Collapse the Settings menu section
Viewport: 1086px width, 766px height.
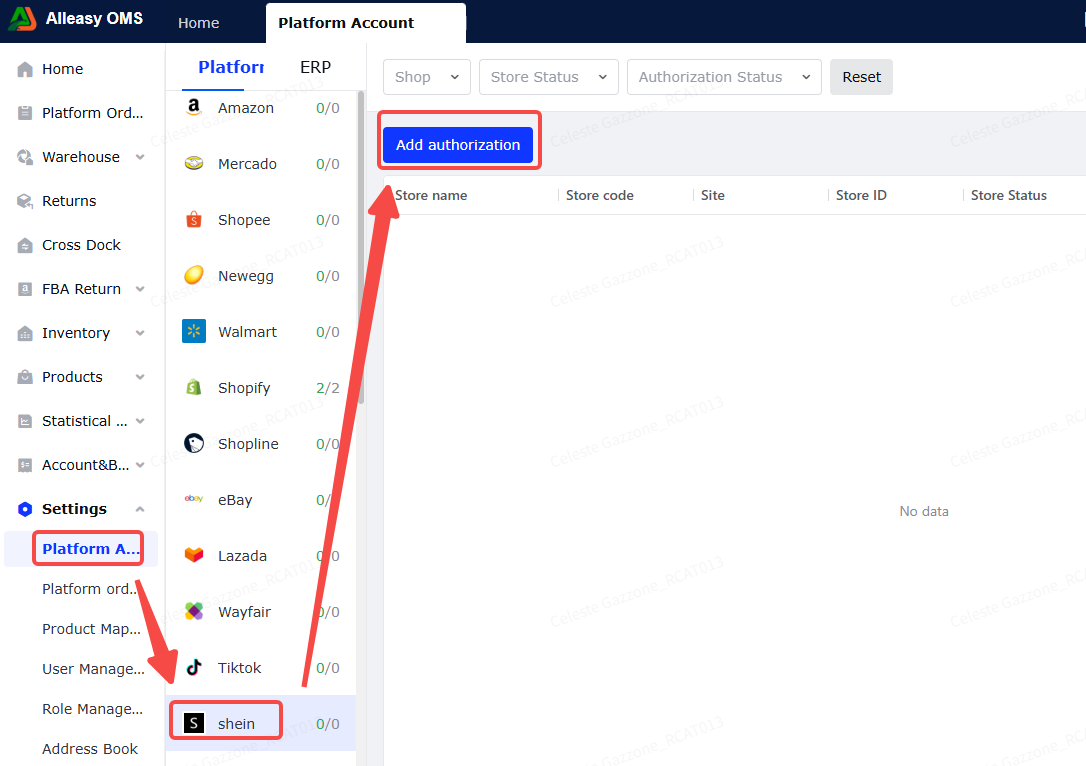pyautogui.click(x=140, y=509)
